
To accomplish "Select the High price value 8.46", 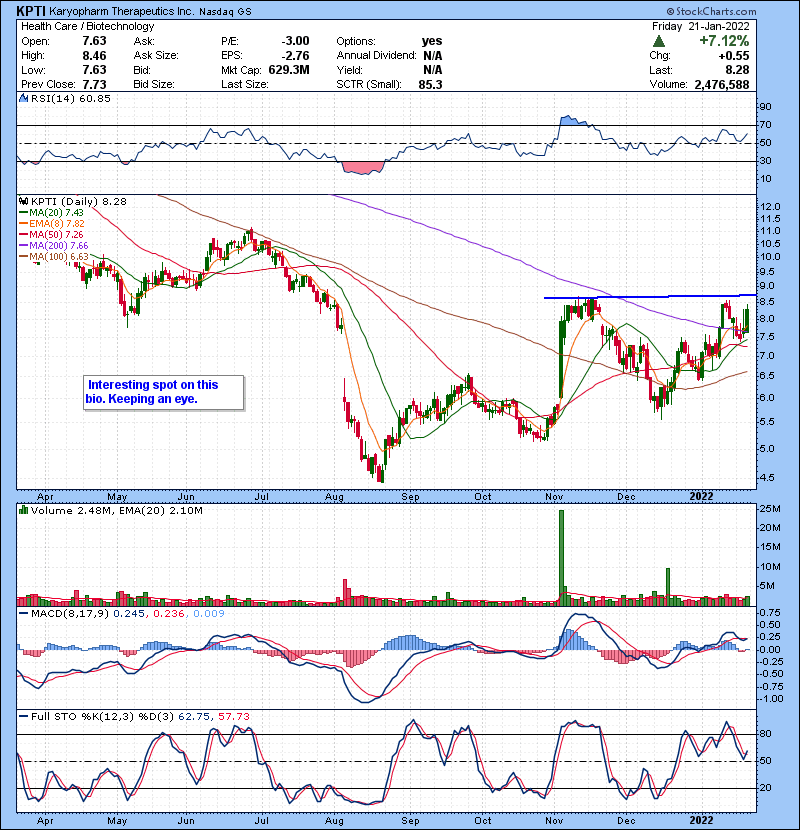I will tap(94, 56).
